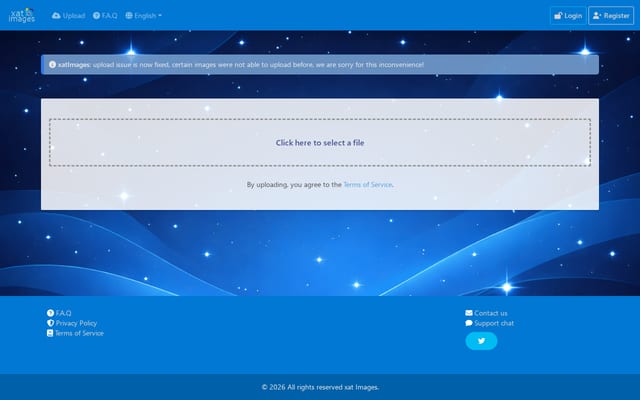Click the copyright All rights reserved text

point(320,387)
